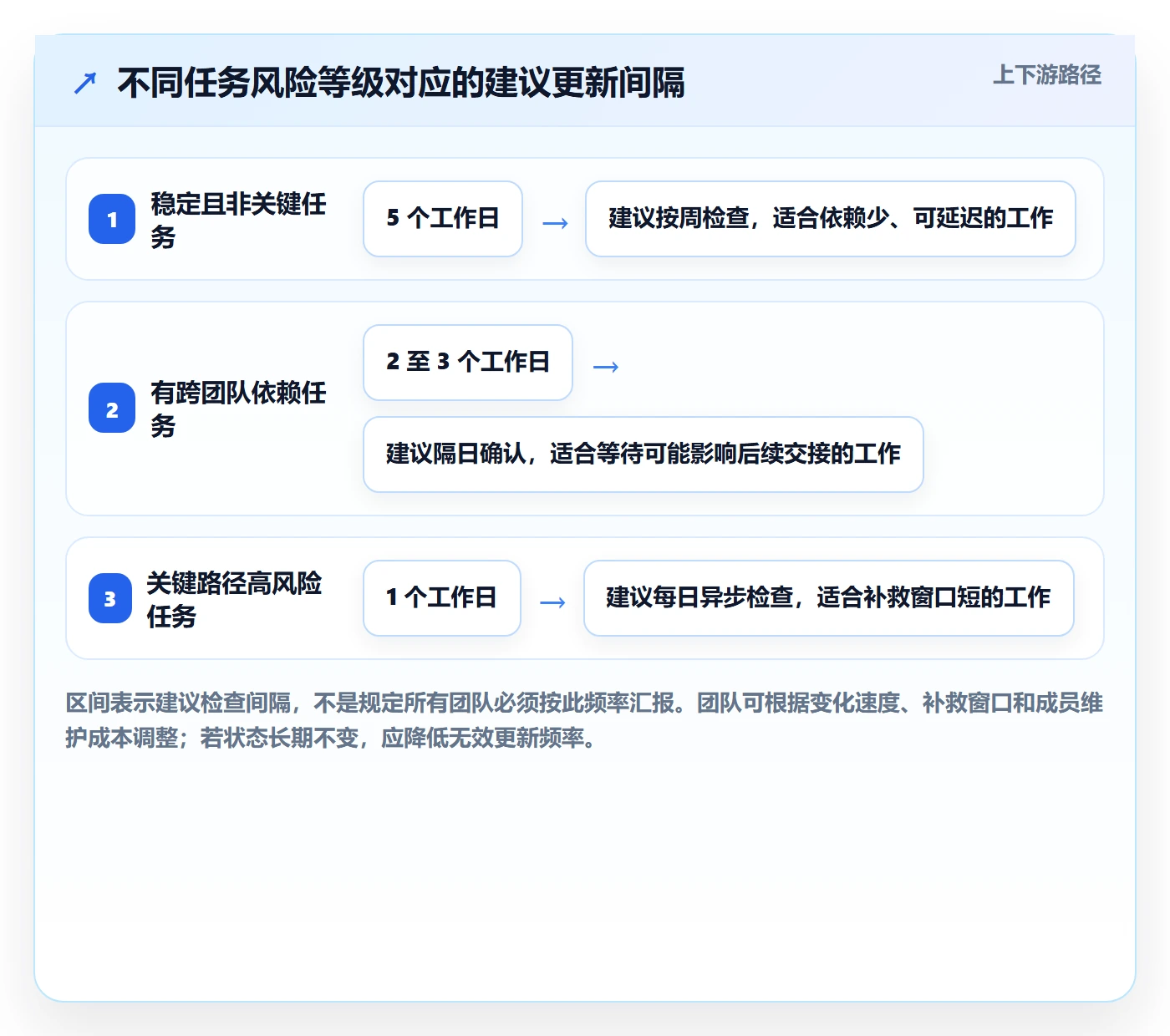Click the 5 个工作日 interval chip
Viewport: 1170px width, 1036px height.
click(x=443, y=219)
